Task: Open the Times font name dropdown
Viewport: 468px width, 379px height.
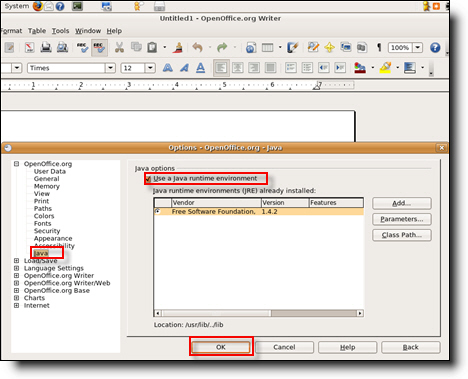Action: tap(110, 68)
